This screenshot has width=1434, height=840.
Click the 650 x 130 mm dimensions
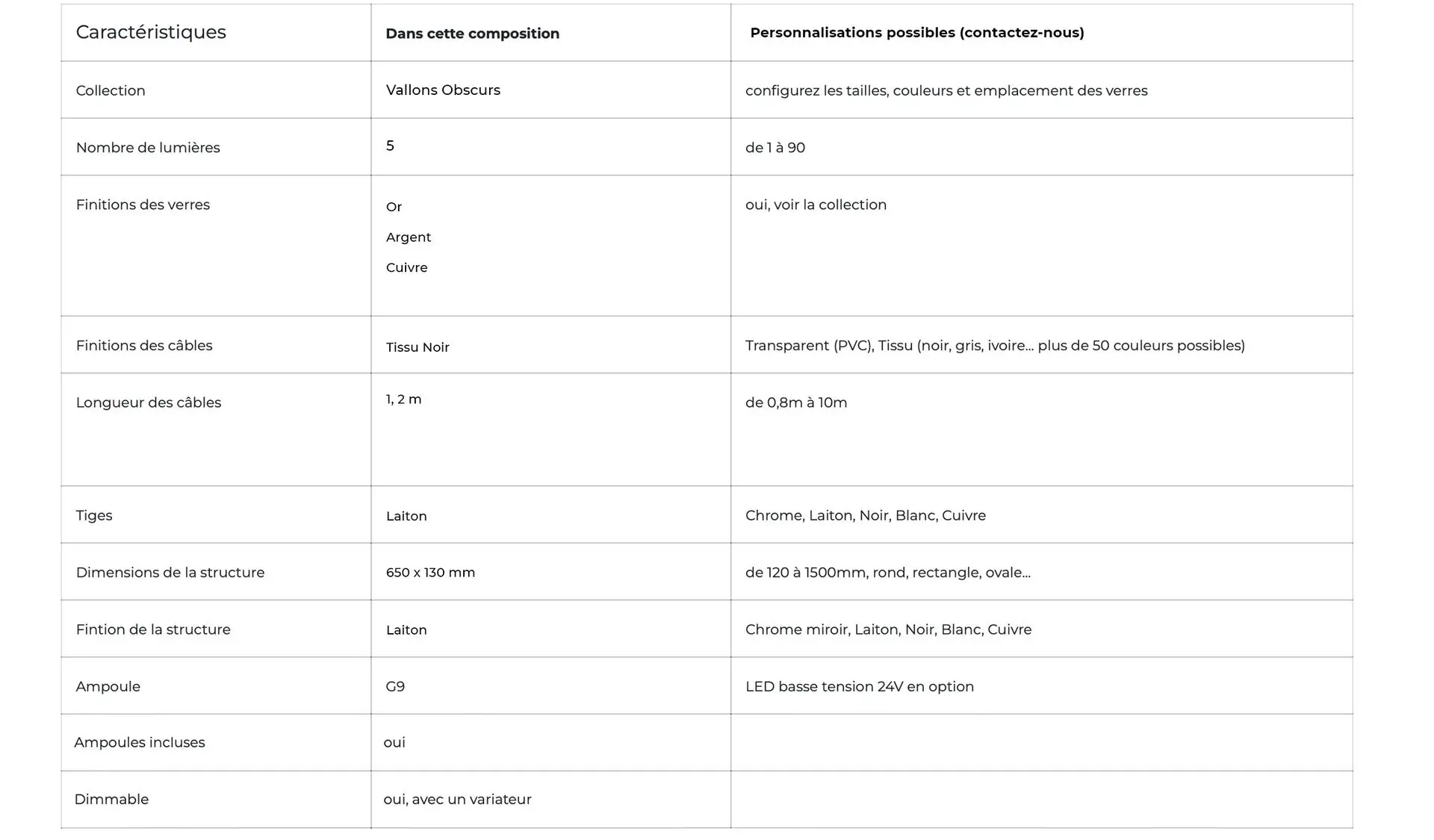pyautogui.click(x=430, y=573)
